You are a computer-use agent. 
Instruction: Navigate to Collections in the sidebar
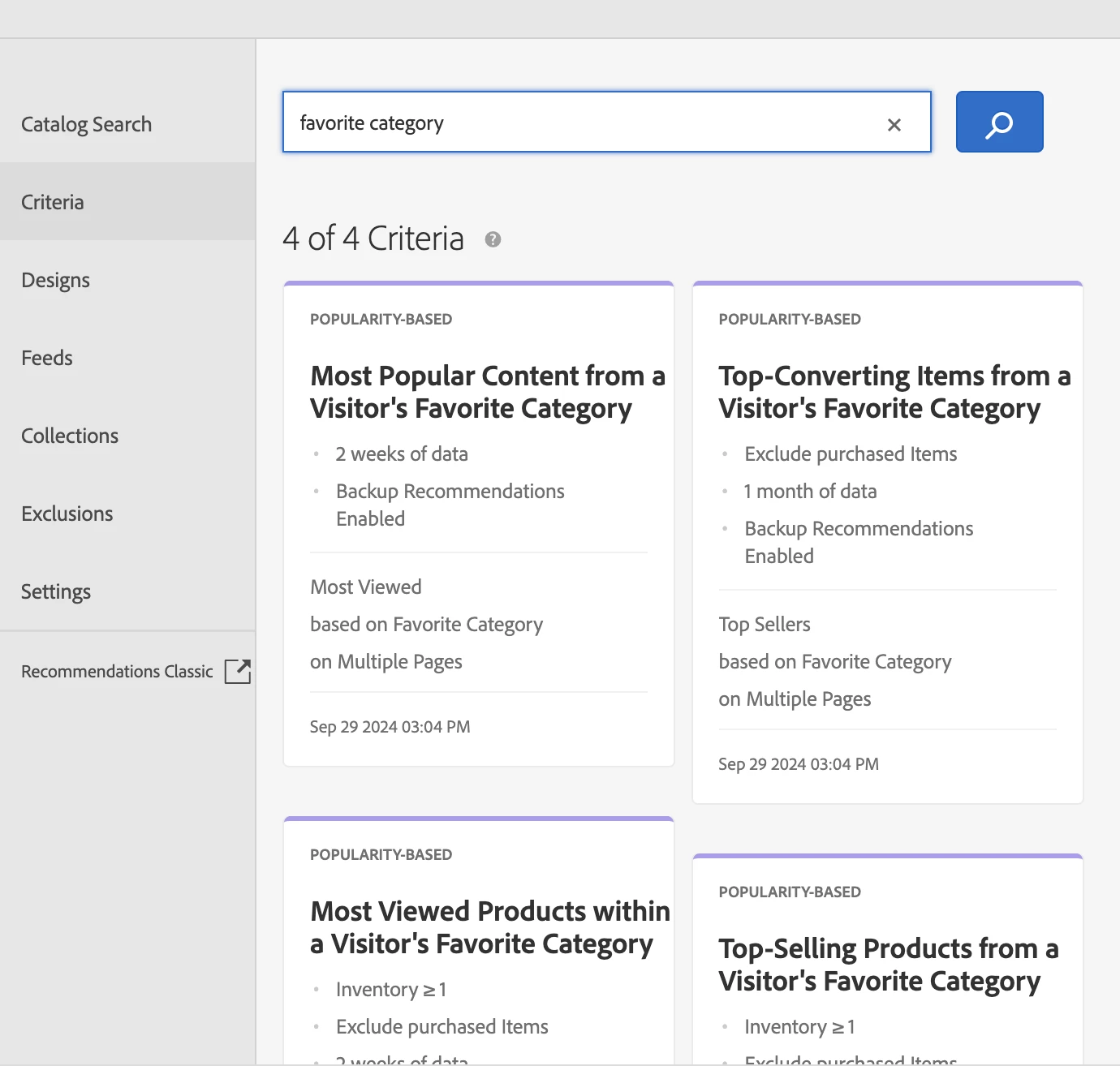click(x=70, y=436)
